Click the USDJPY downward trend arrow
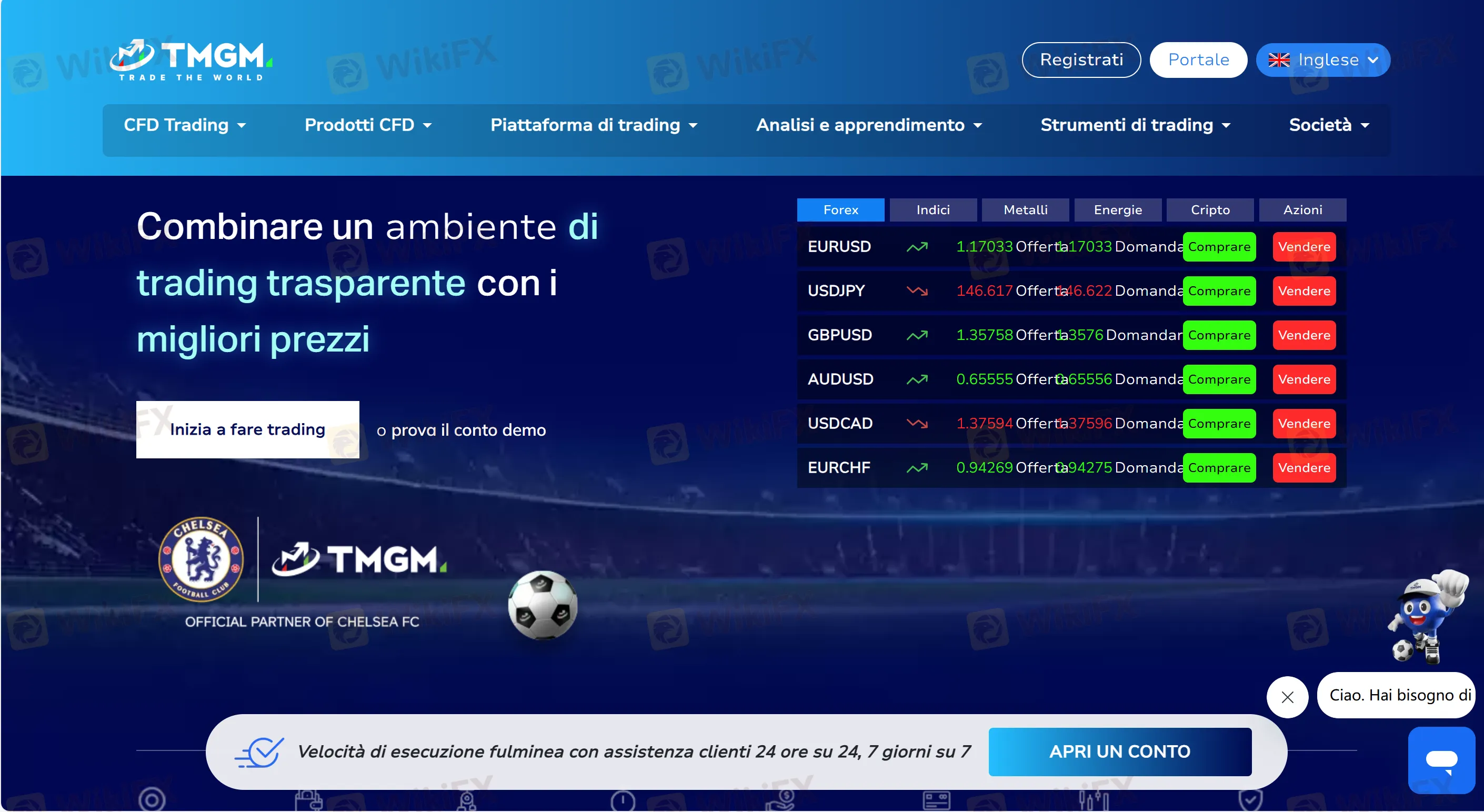The image size is (1484, 812). point(917,291)
